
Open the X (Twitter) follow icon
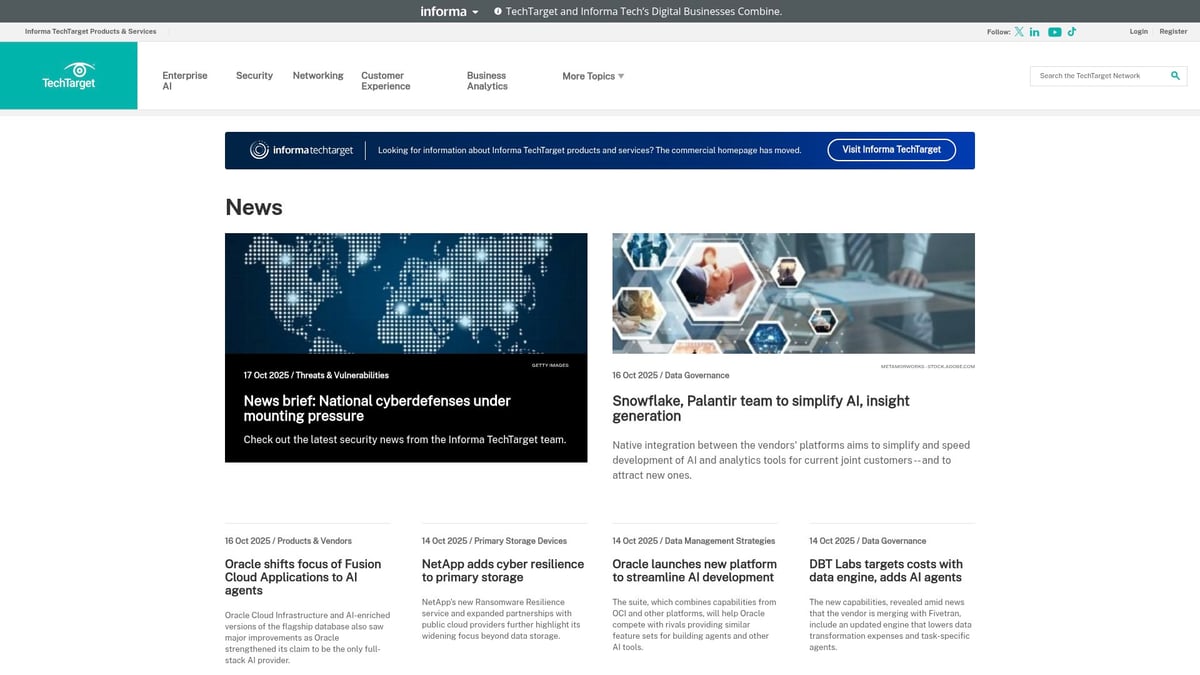coord(1019,32)
